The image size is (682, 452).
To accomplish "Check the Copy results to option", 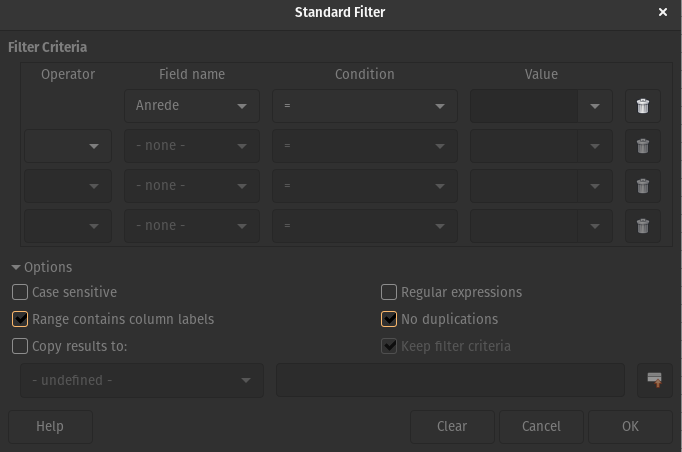I will click(x=20, y=346).
